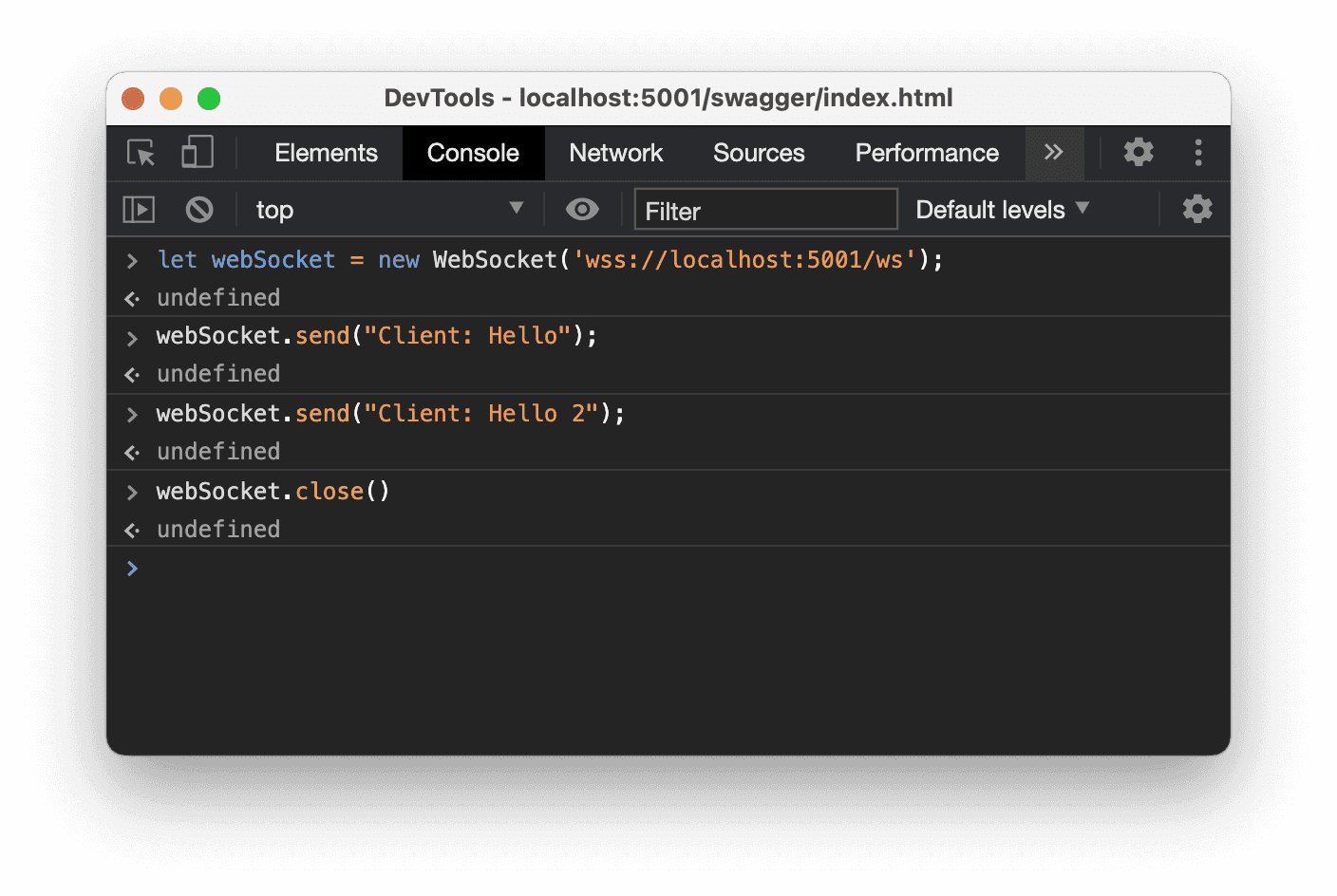Expand the Default levels dropdown

pos(1002,210)
